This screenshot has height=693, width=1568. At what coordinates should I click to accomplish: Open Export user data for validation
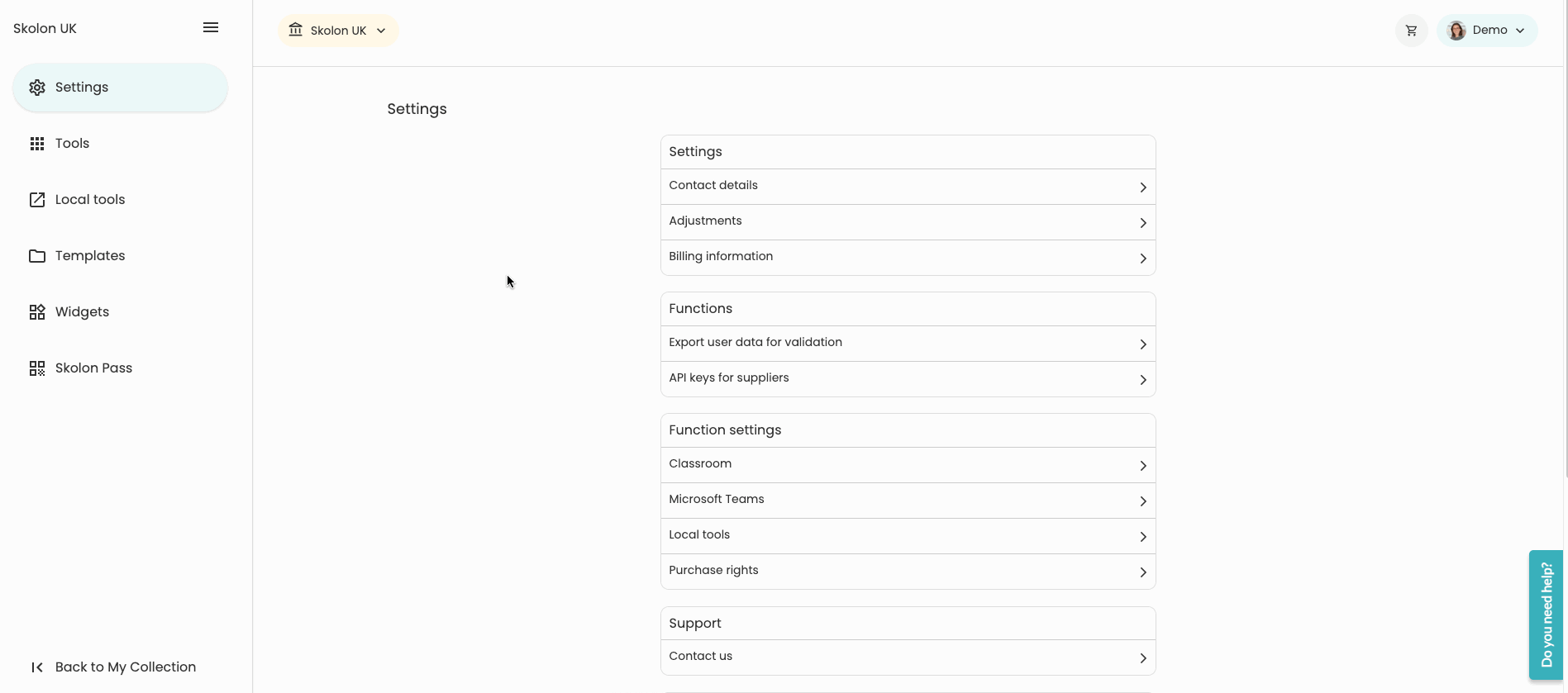click(908, 344)
